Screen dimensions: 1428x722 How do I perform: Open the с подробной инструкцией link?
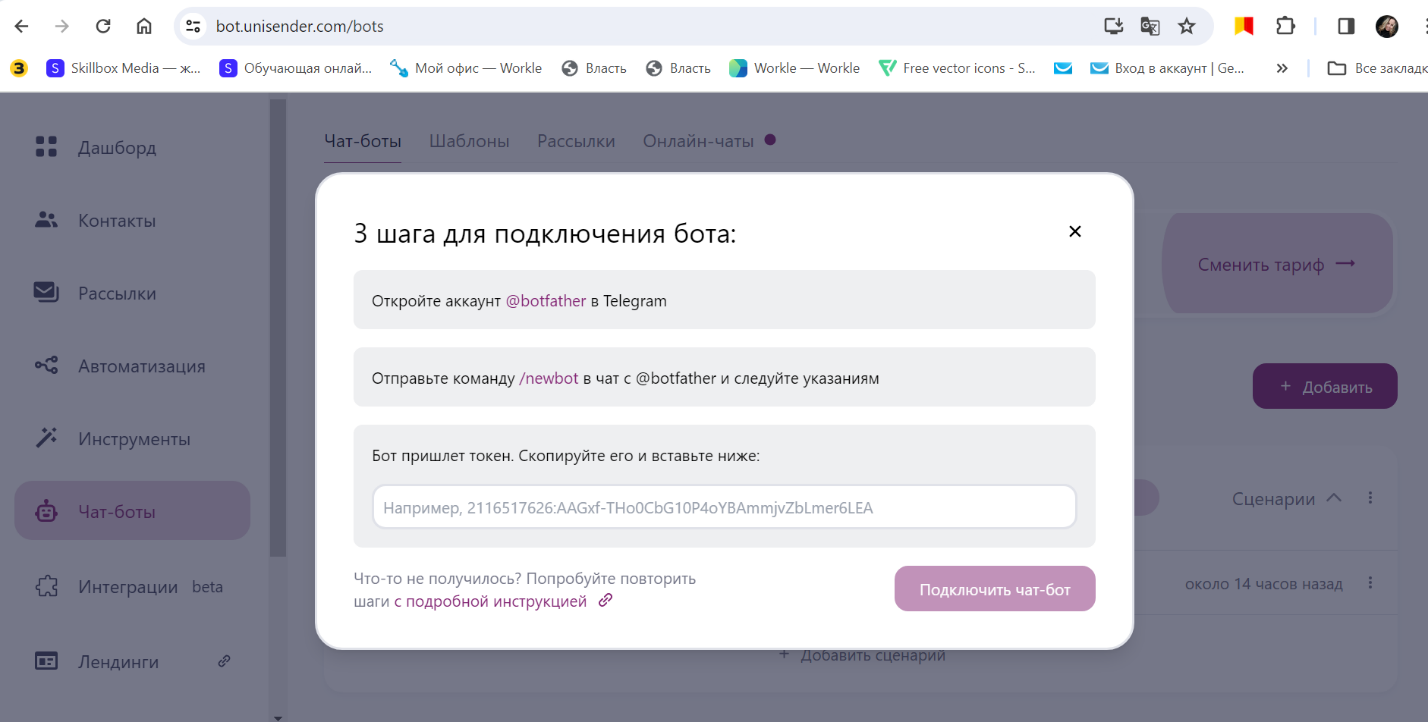pyautogui.click(x=490, y=601)
